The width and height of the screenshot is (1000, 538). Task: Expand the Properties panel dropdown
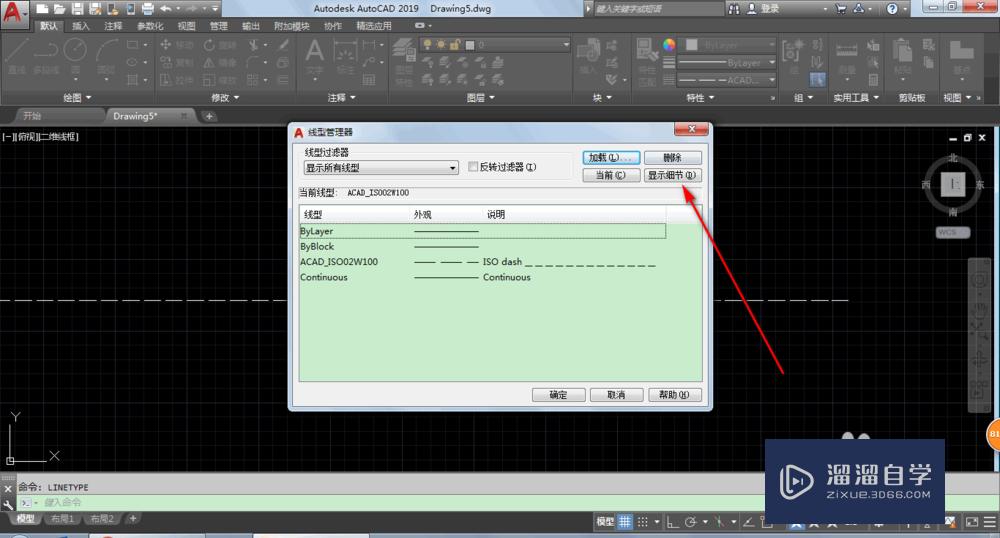[700, 98]
